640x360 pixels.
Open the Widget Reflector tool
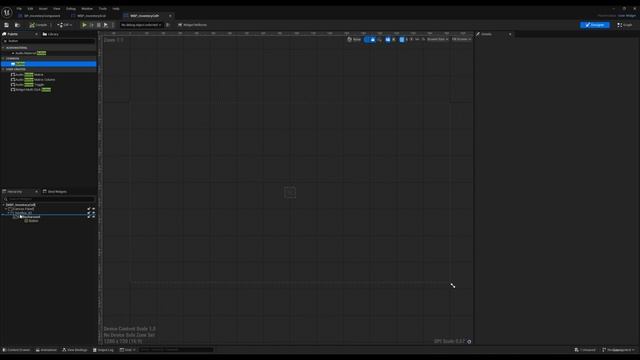point(193,25)
